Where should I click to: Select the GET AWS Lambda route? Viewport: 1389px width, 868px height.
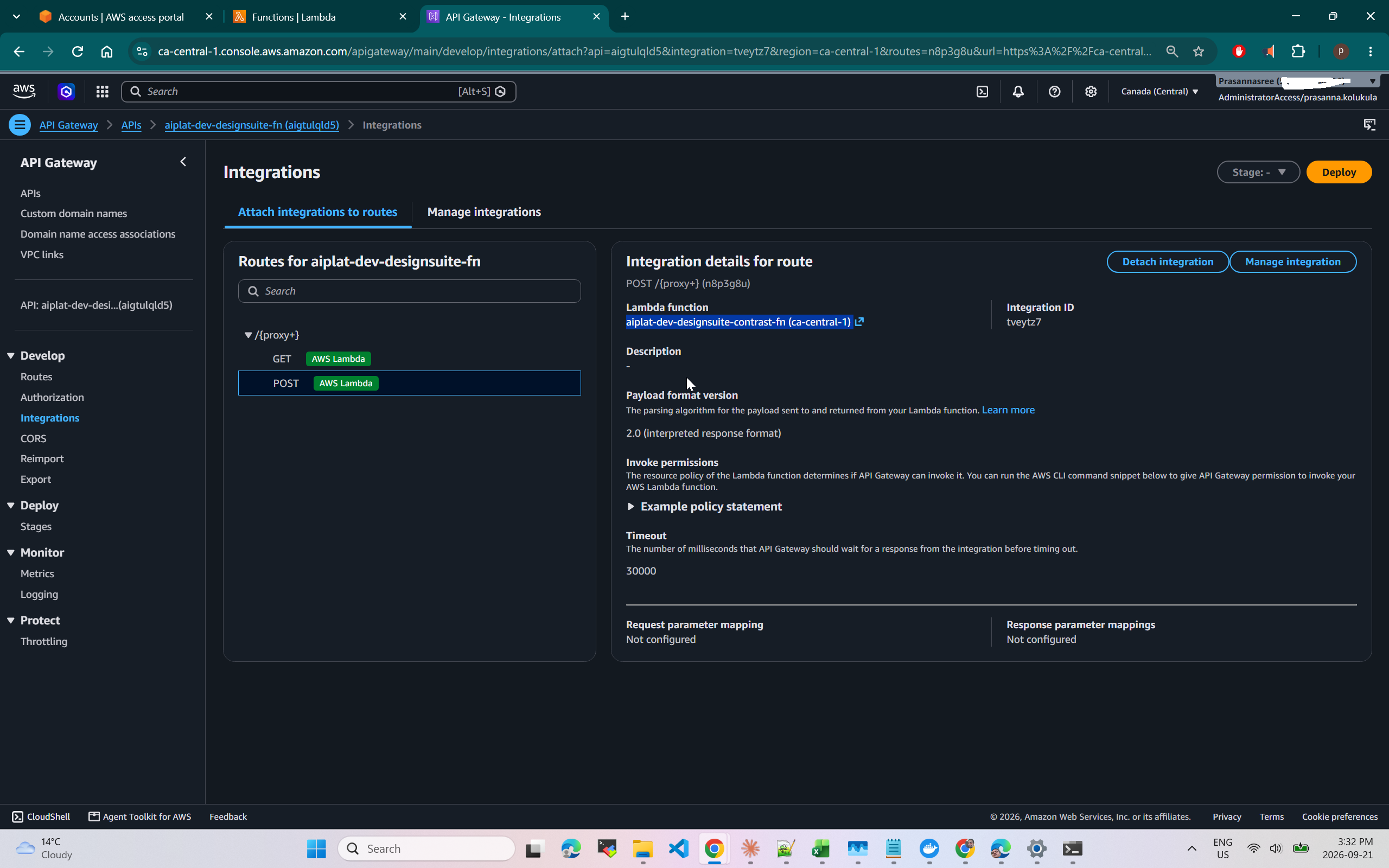tap(409, 359)
